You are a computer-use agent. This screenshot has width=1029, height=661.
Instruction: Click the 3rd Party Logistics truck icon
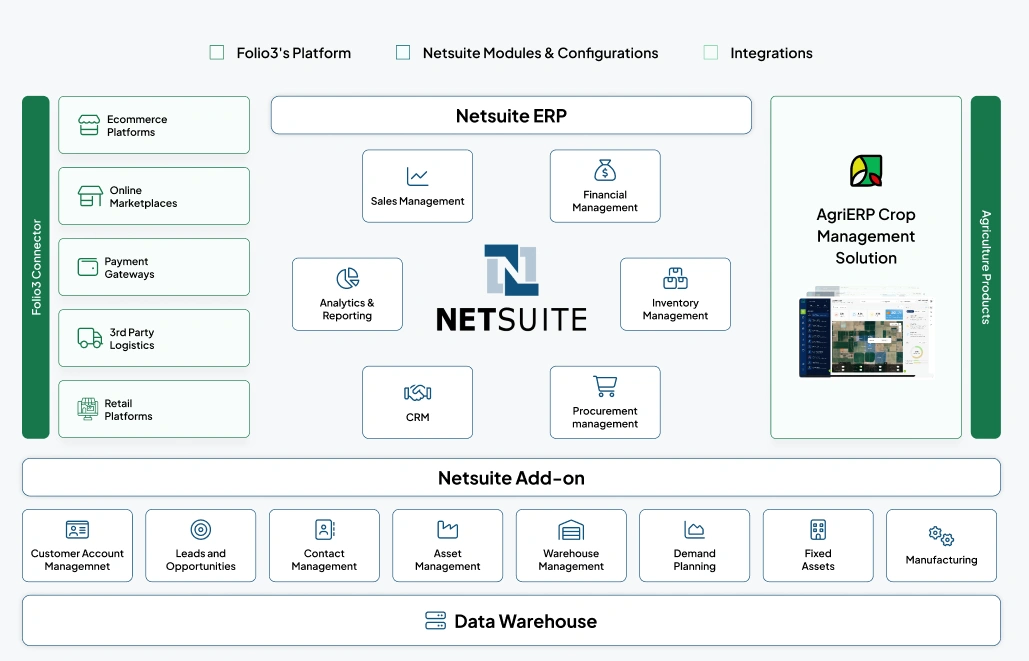(90, 339)
